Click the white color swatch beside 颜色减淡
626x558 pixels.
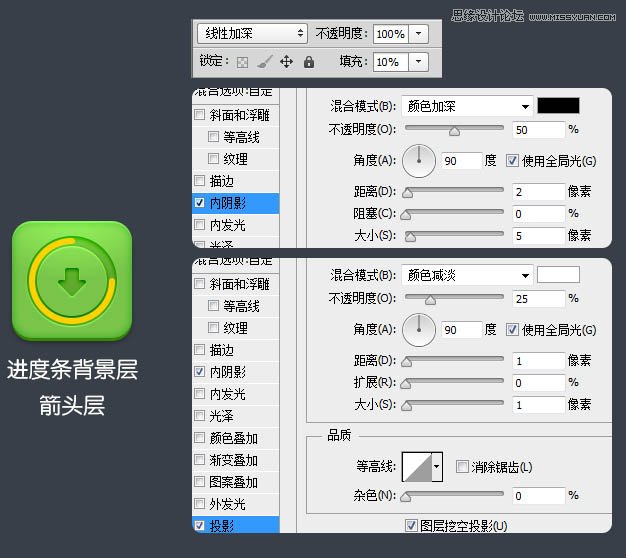558,275
